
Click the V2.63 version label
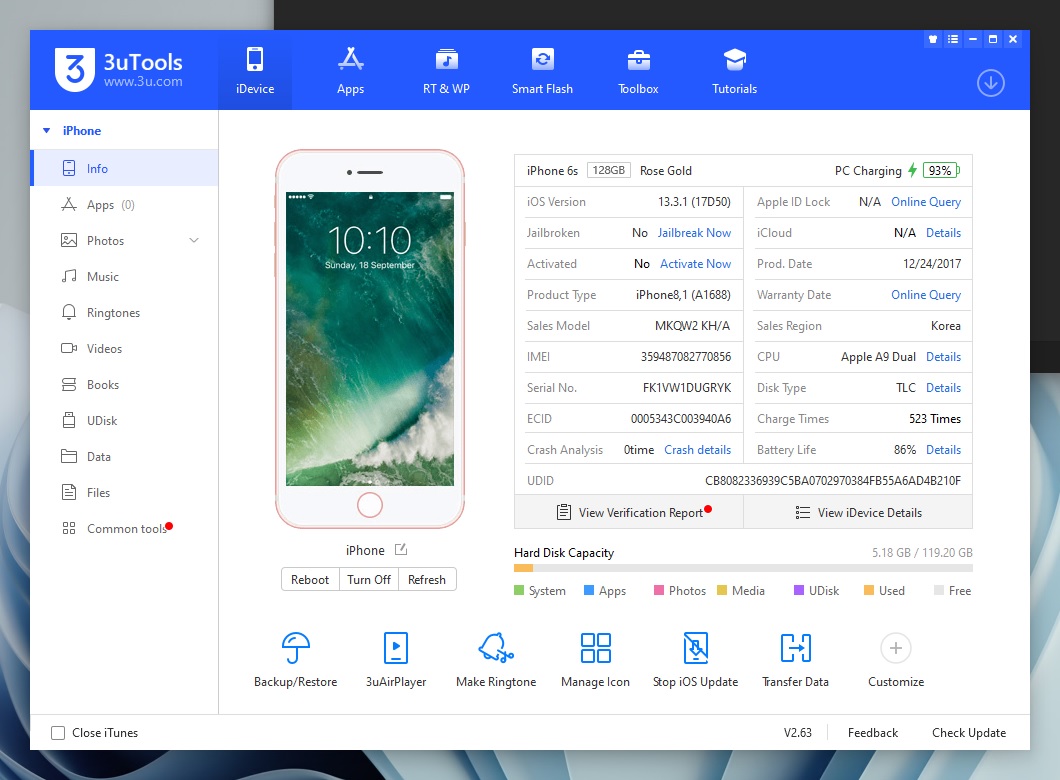pyautogui.click(x=798, y=733)
